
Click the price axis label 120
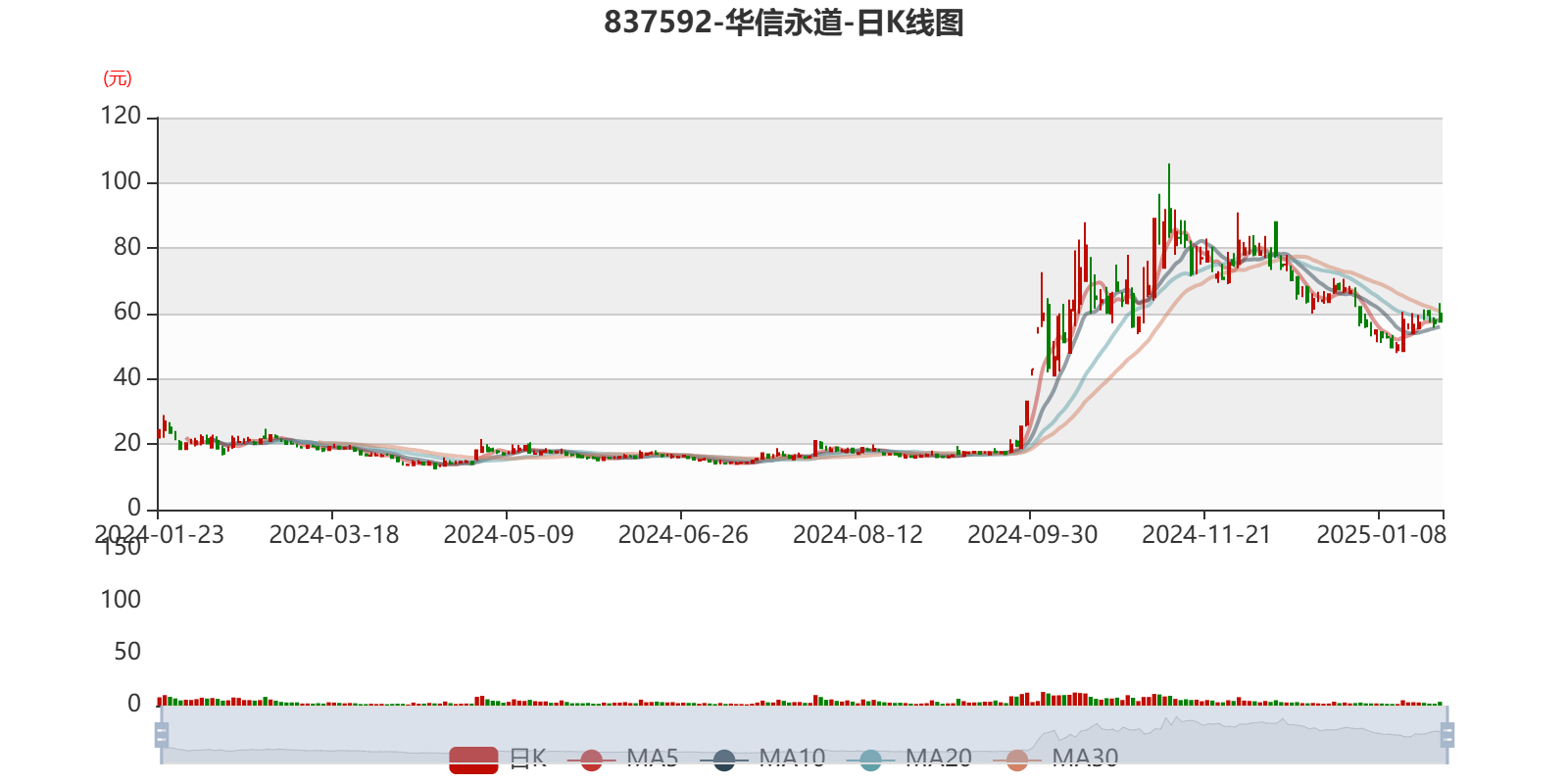[121, 116]
